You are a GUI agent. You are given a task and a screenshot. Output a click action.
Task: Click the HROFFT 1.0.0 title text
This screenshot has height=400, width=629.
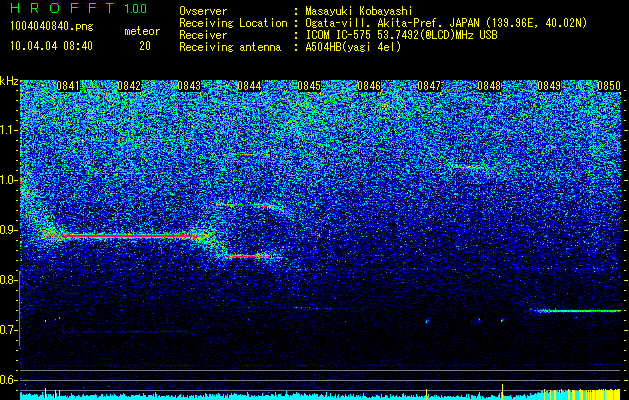(79, 8)
